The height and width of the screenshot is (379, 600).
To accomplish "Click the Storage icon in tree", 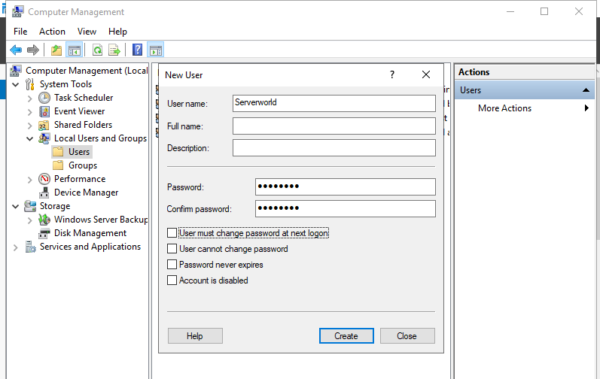I will click(30, 206).
